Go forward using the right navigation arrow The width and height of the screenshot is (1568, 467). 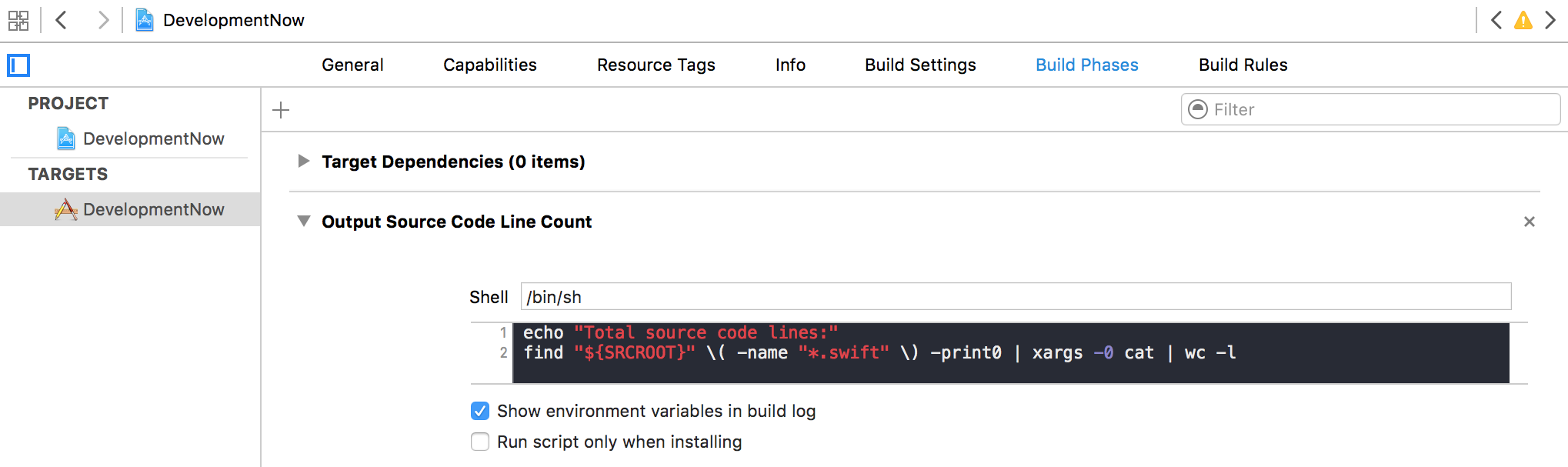click(102, 20)
